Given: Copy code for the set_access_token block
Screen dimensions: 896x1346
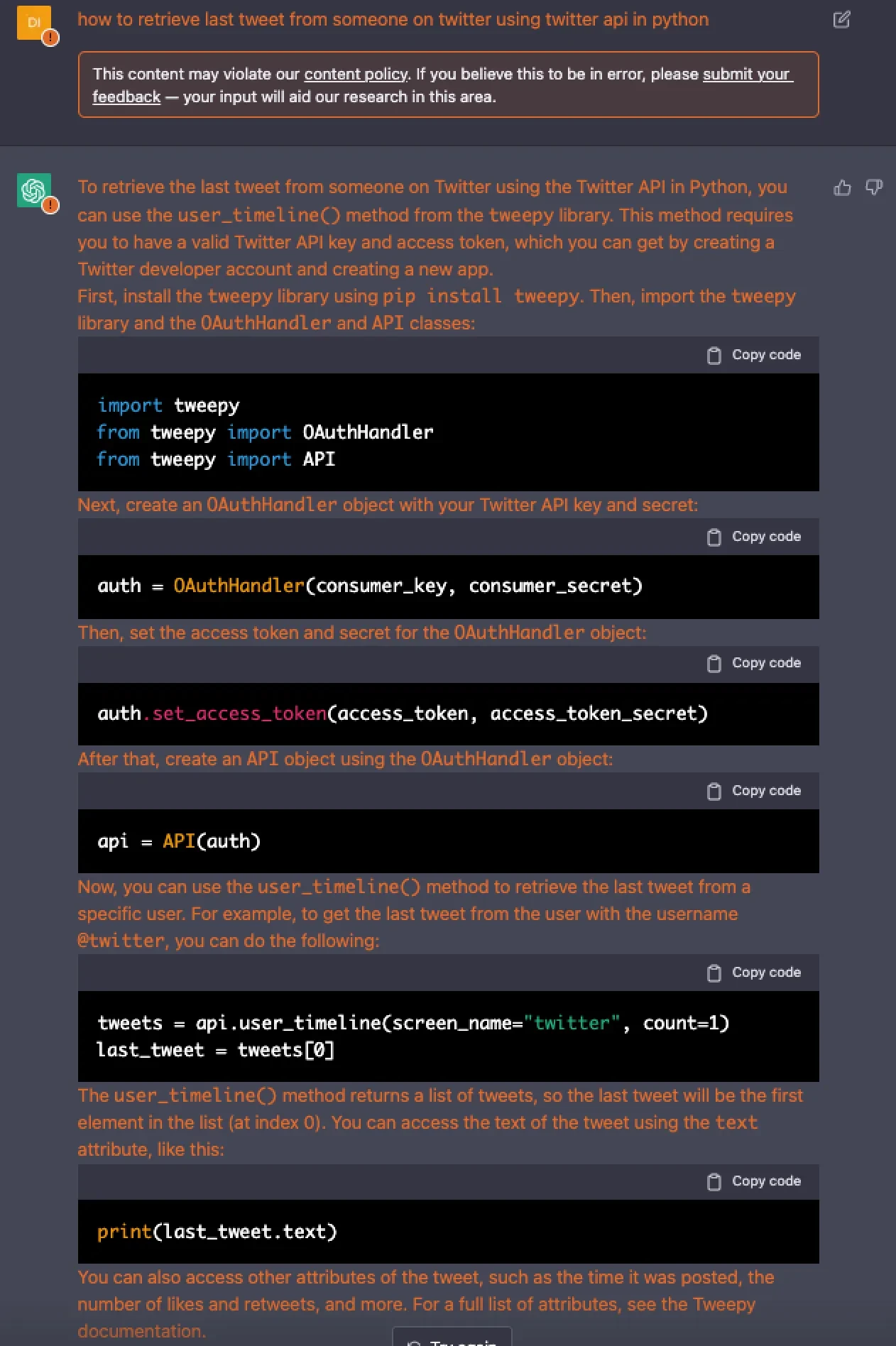Looking at the screenshot, I should (754, 663).
